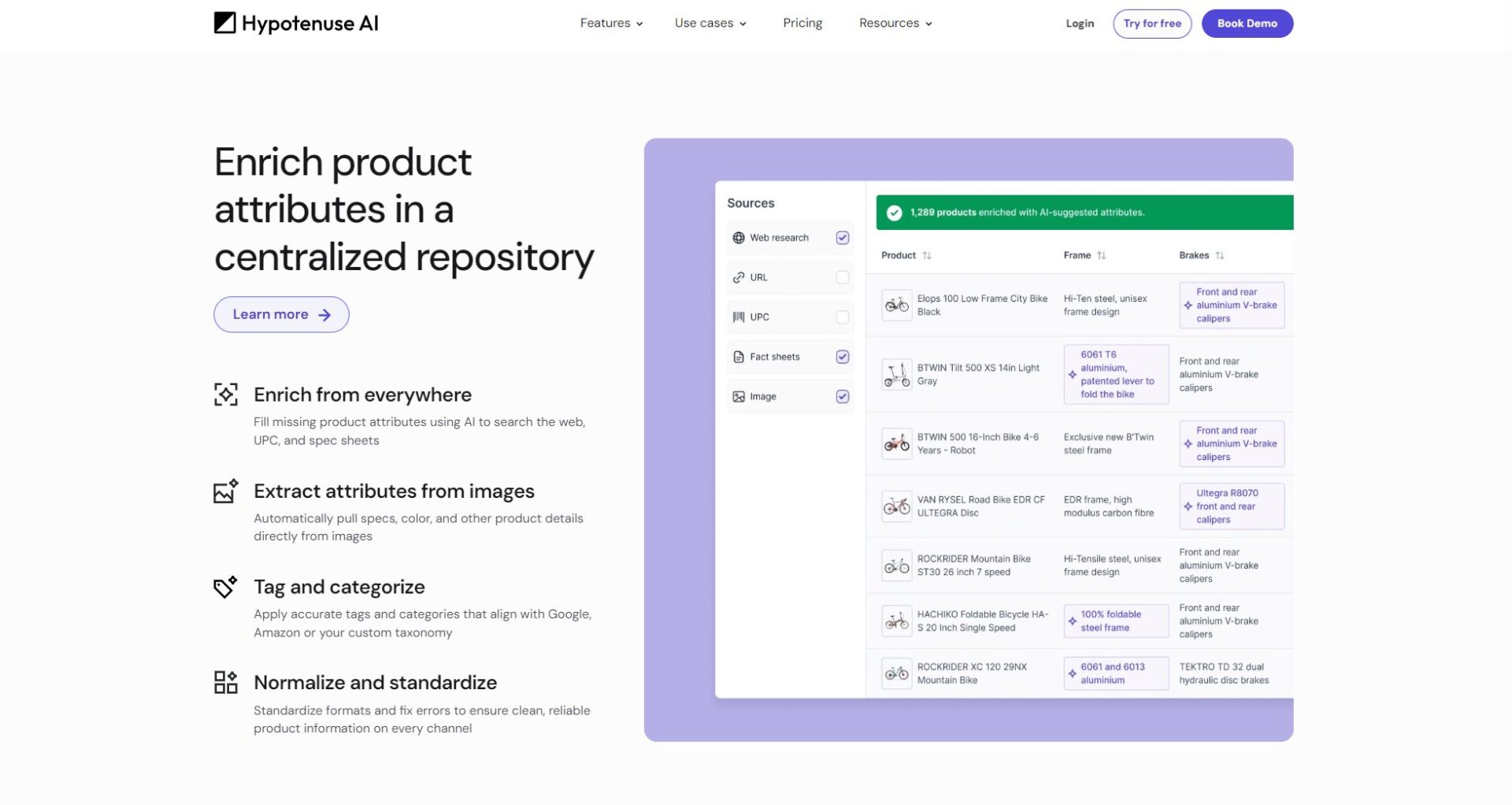The height and width of the screenshot is (805, 1512).
Task: Select the Elops 100 bike thumbnail
Action: (896, 305)
